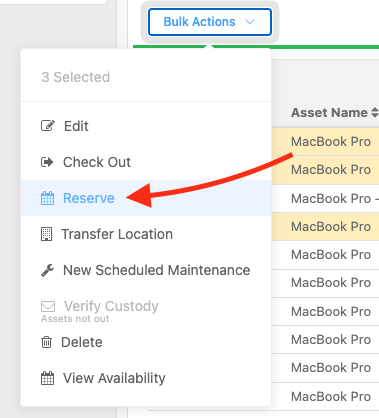The width and height of the screenshot is (379, 418).
Task: Select View Availability option
Action: 146,378
